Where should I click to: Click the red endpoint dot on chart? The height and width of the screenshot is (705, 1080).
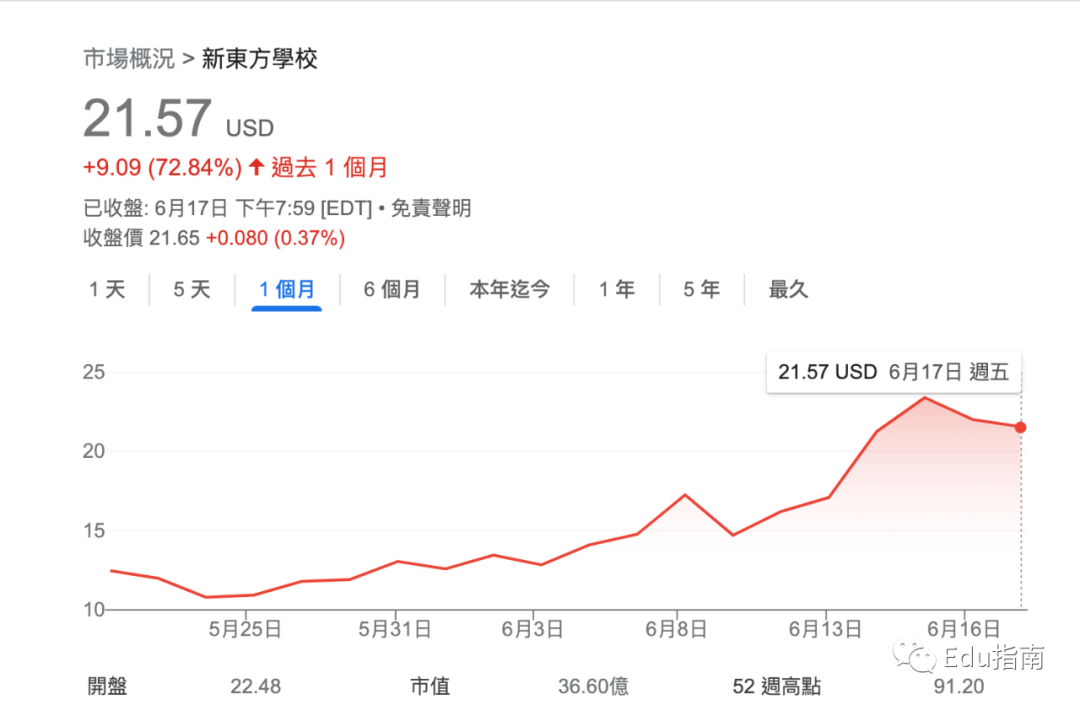point(1021,428)
